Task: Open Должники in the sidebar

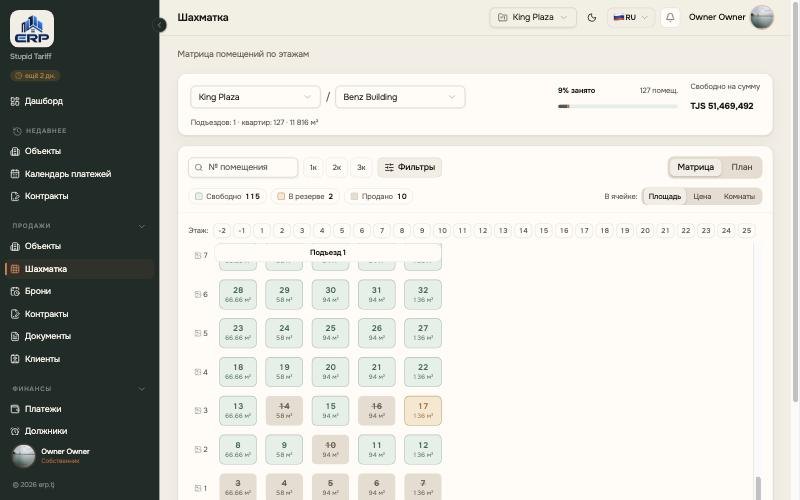Action: point(45,431)
